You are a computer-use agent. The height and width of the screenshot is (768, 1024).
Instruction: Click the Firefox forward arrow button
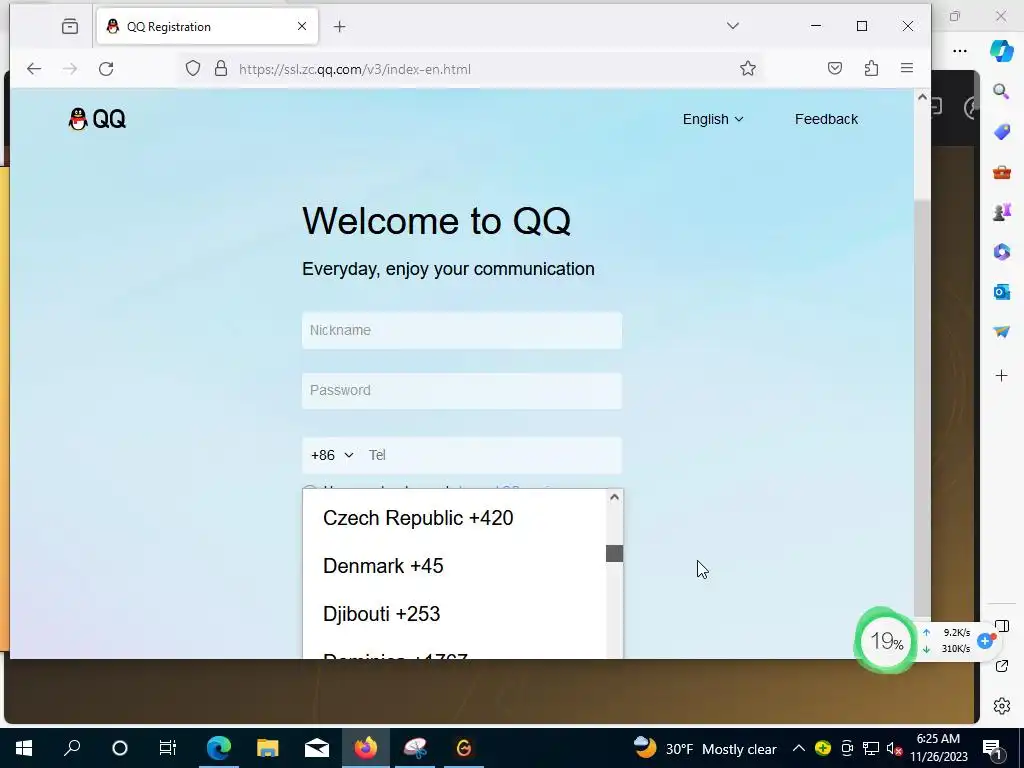pyautogui.click(x=70, y=69)
